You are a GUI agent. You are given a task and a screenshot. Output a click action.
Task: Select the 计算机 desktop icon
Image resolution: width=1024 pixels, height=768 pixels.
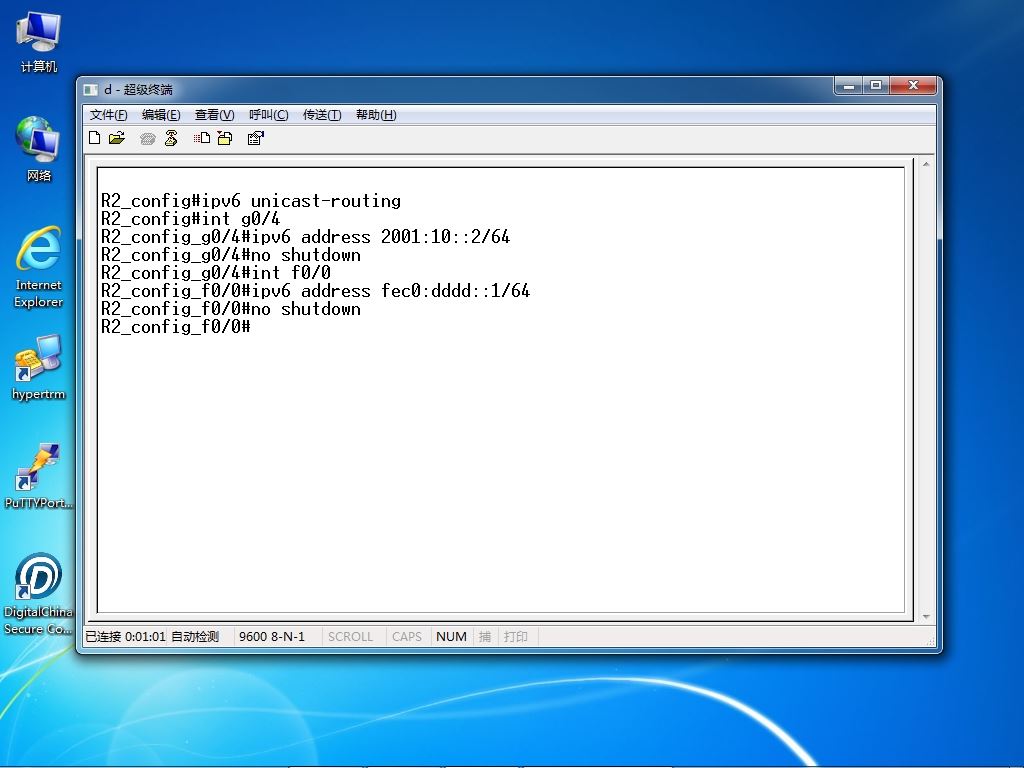tap(39, 42)
